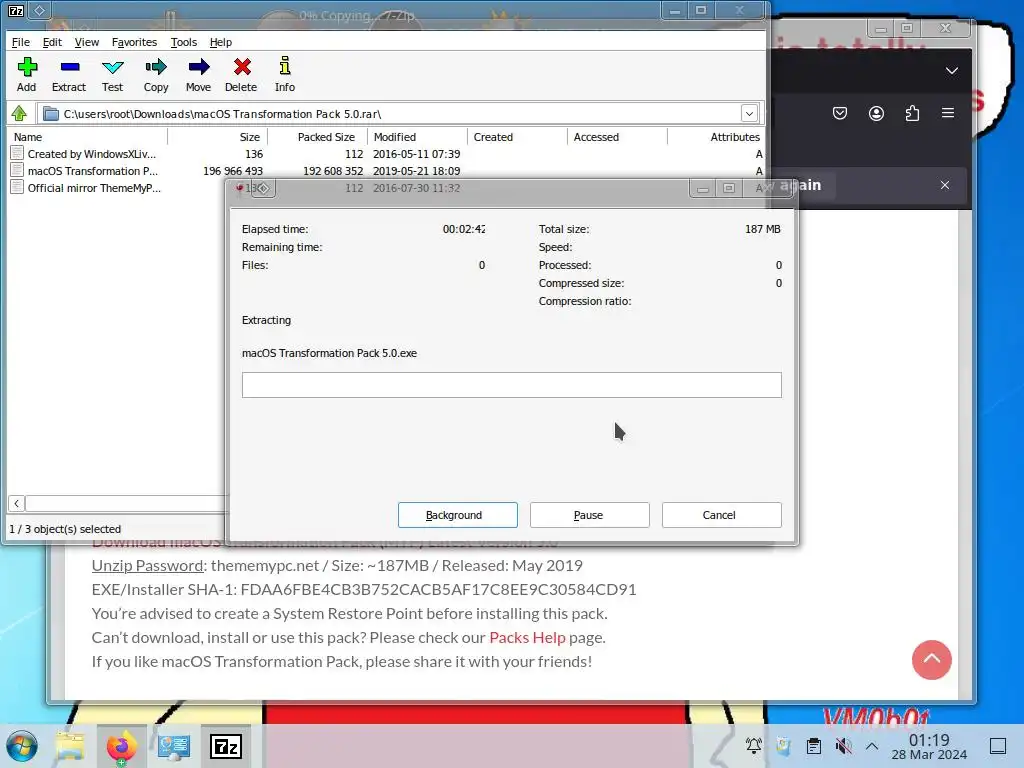Click the clipboard tray icon
1024x768 pixels.
814,746
